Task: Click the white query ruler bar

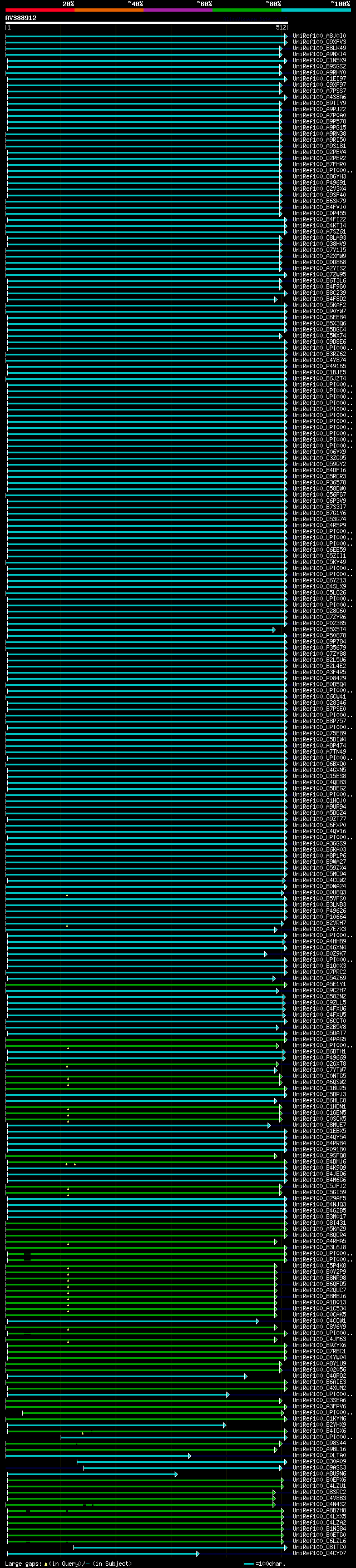Action: point(147,22)
